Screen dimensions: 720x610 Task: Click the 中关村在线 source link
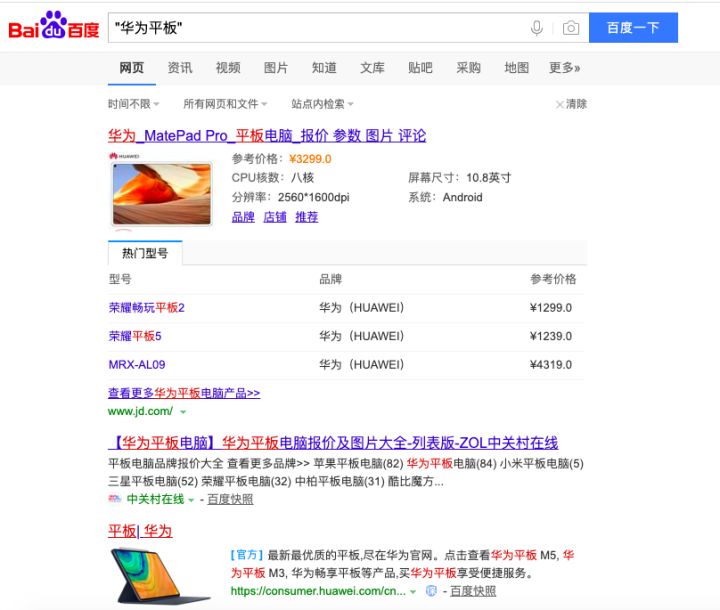click(x=155, y=499)
